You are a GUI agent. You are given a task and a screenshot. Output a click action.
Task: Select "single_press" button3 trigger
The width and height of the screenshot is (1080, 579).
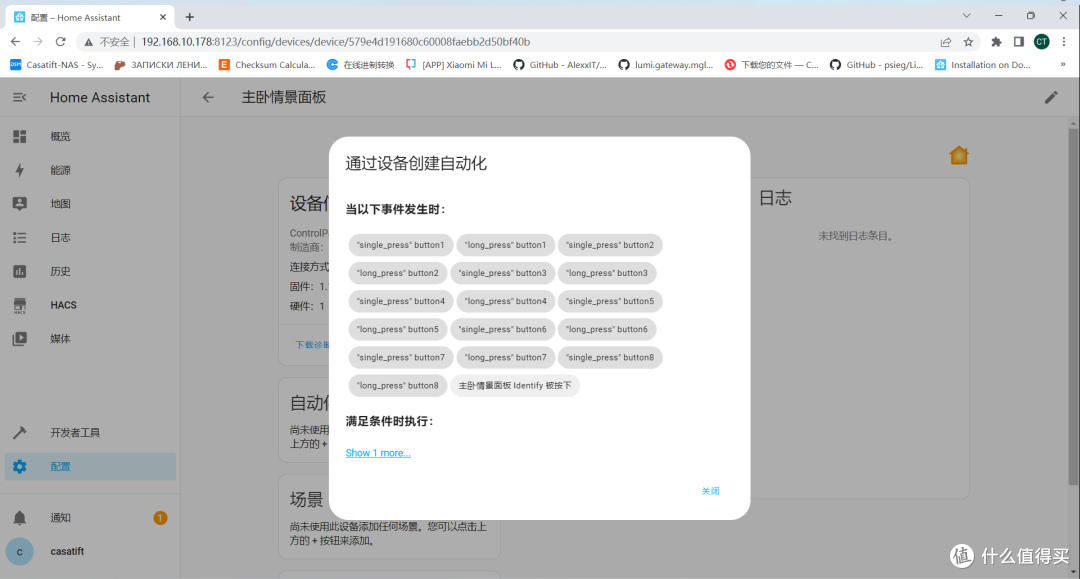click(x=502, y=273)
